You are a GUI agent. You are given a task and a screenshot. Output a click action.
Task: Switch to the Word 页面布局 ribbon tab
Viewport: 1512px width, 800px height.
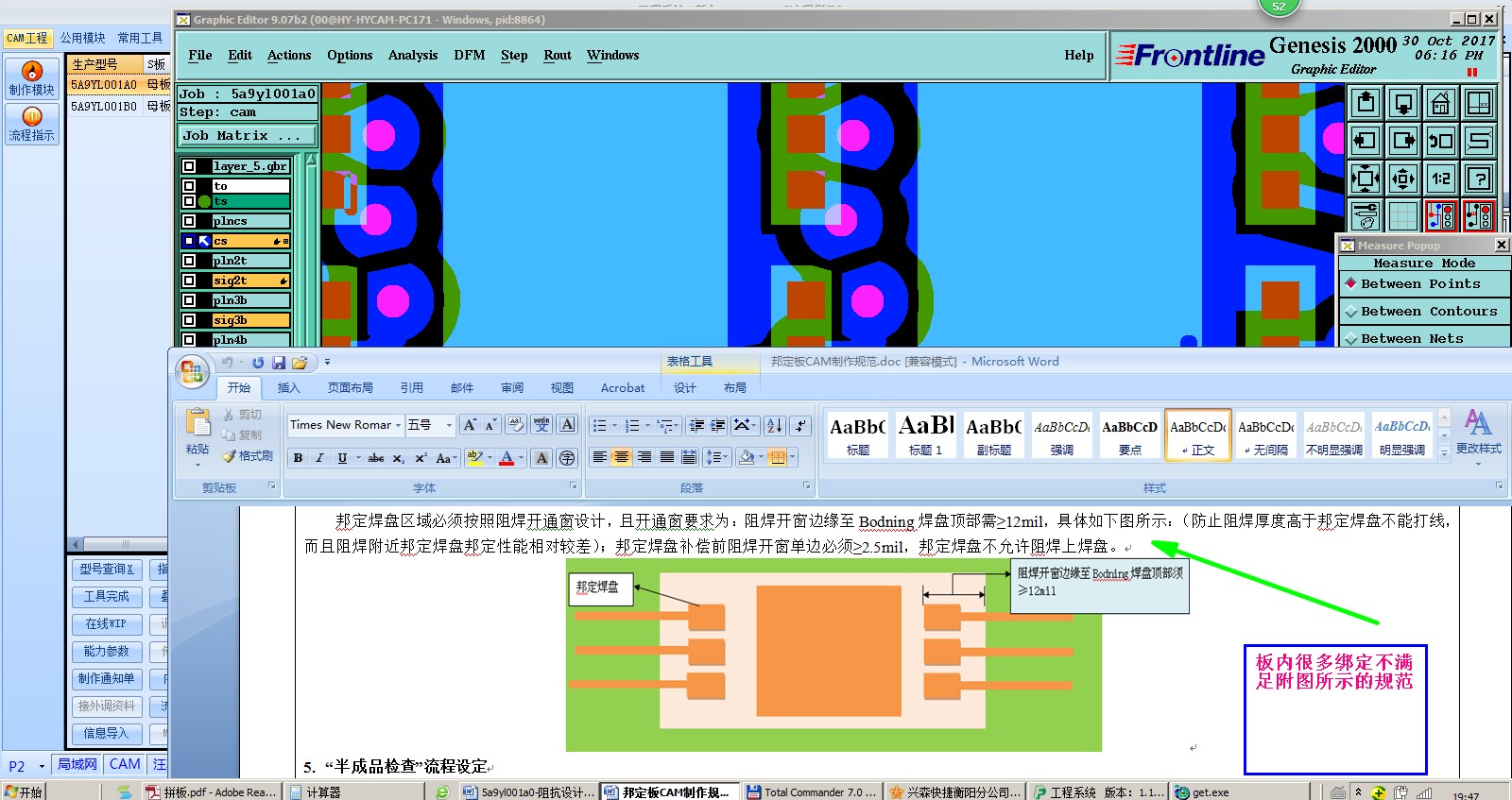[x=351, y=388]
